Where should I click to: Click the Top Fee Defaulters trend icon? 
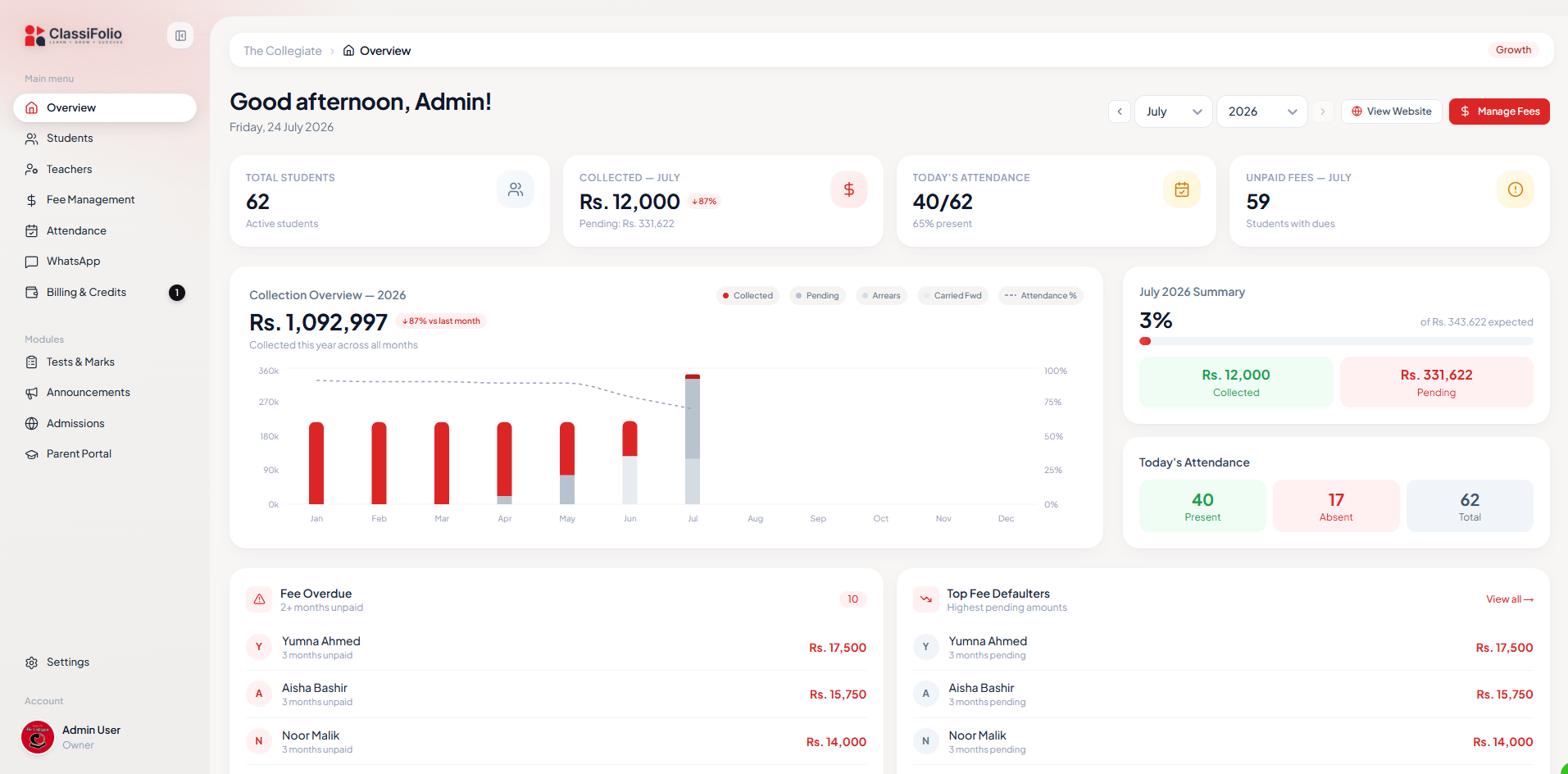point(926,599)
